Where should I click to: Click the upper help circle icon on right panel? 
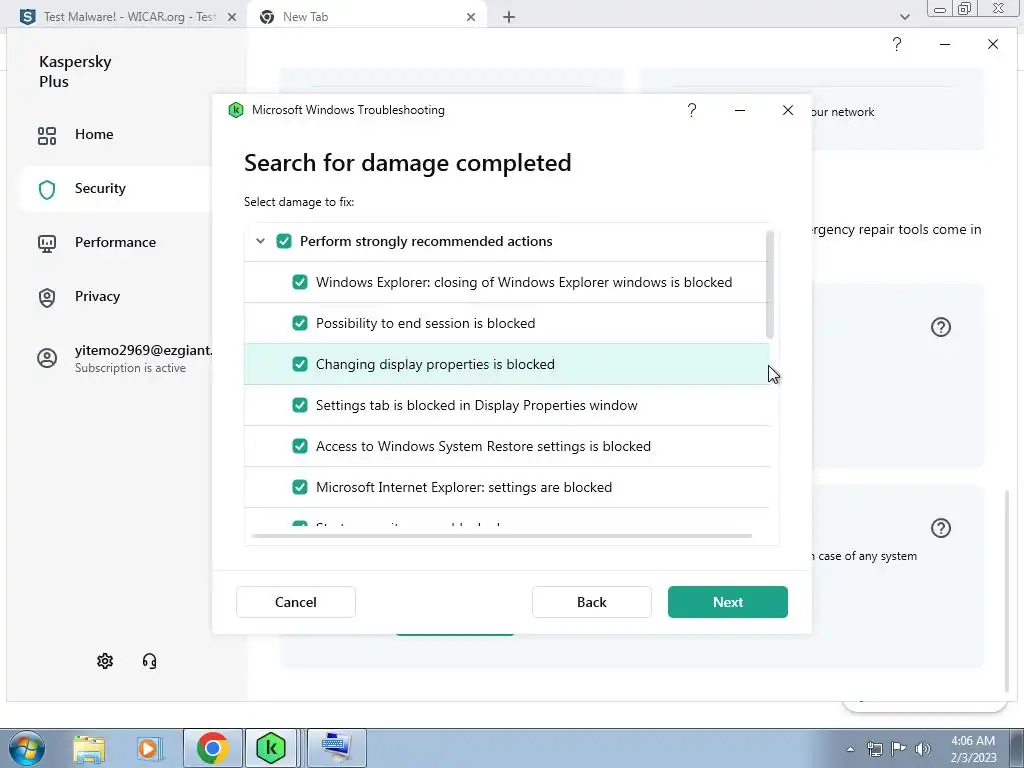940,327
